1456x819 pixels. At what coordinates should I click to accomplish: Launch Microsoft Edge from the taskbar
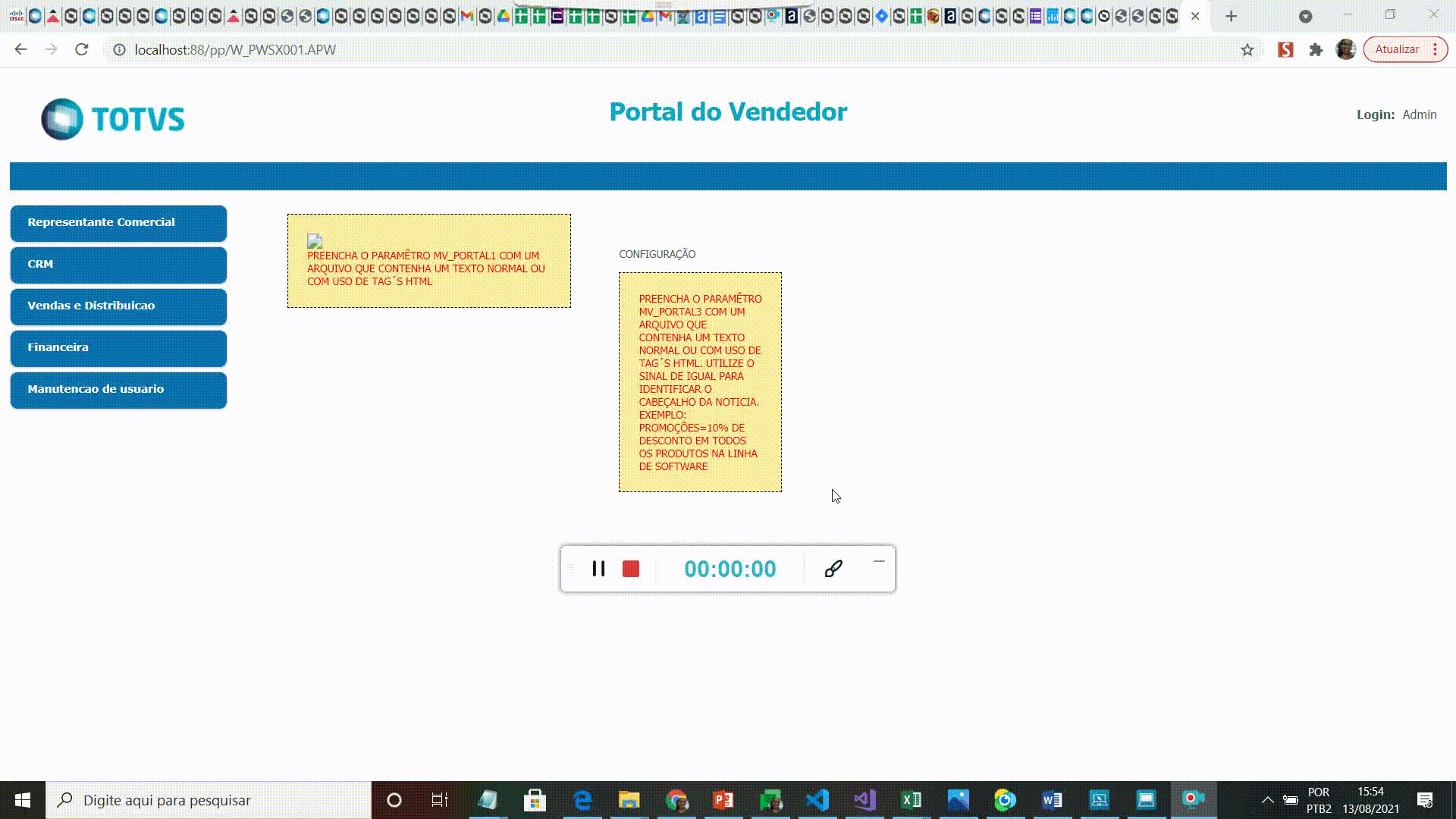[582, 800]
